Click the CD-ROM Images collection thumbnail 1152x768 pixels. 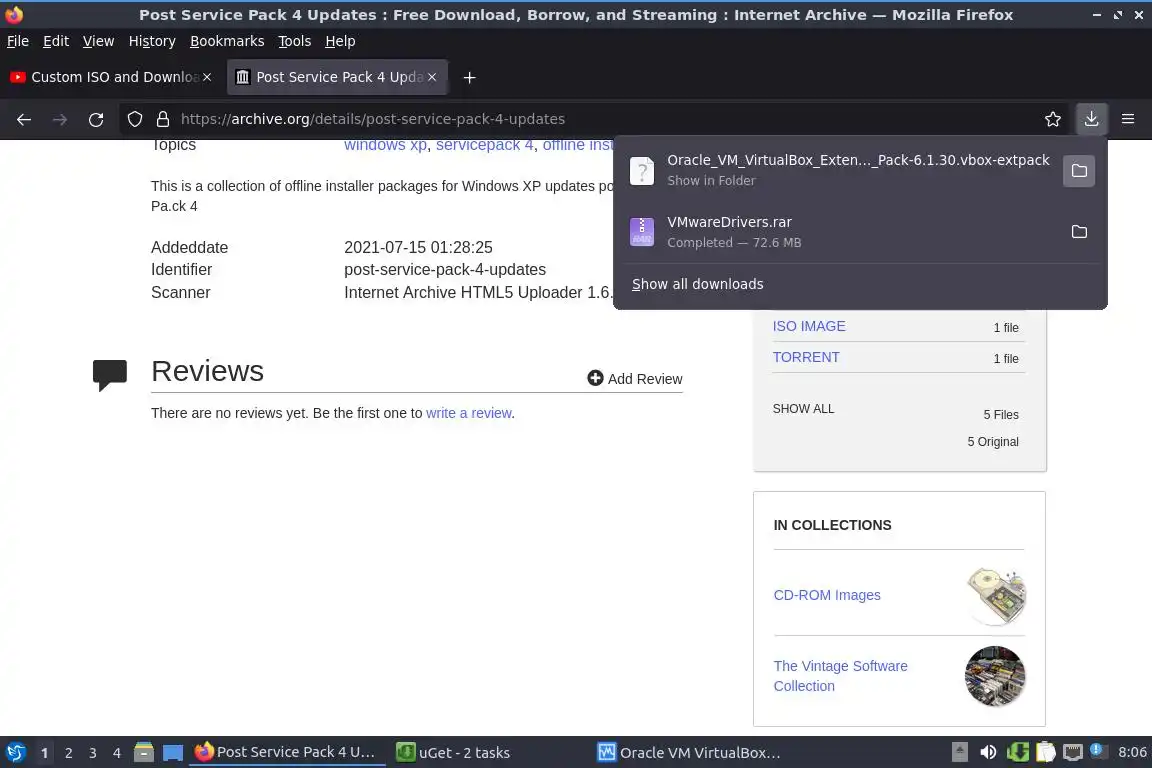pyautogui.click(x=996, y=596)
